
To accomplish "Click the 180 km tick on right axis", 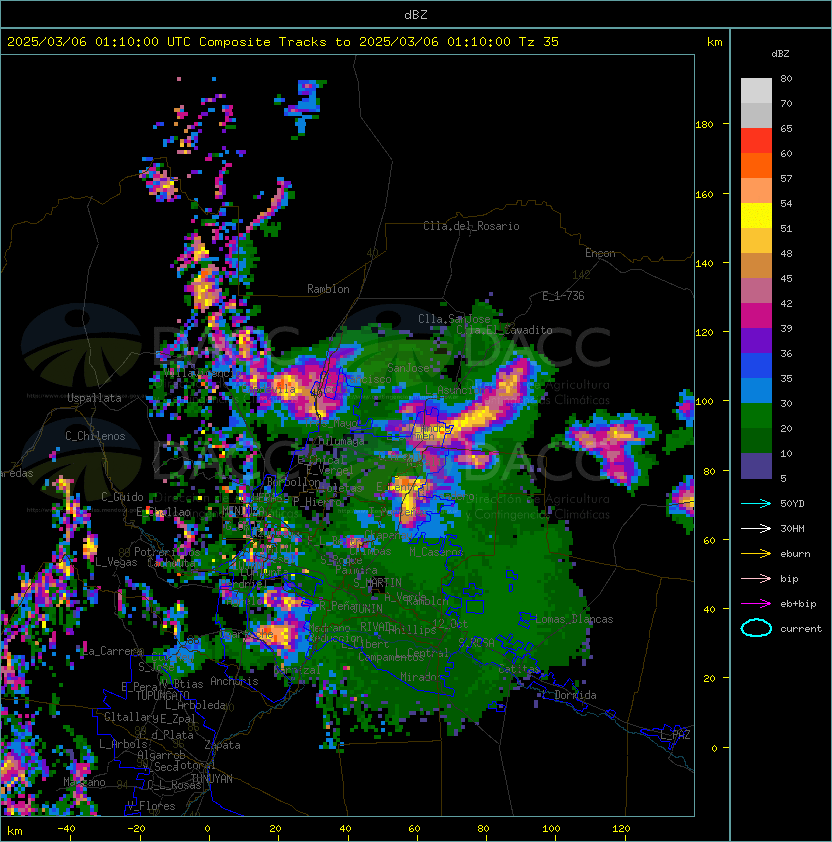I will 704,125.
